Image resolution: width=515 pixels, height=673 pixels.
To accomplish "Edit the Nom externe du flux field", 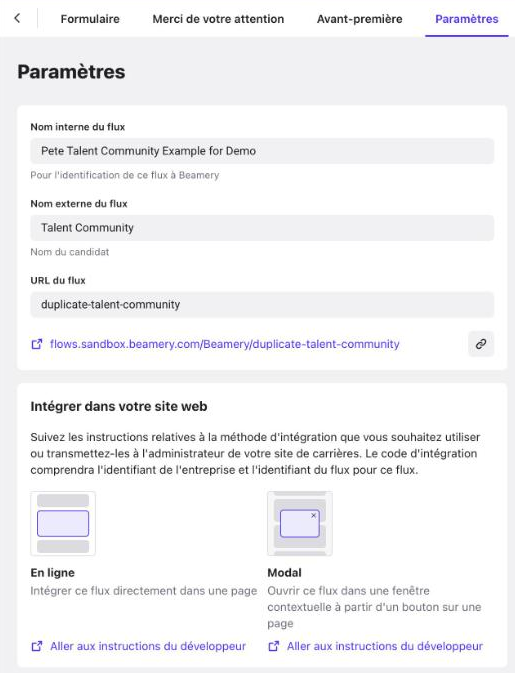I will [x=262, y=228].
